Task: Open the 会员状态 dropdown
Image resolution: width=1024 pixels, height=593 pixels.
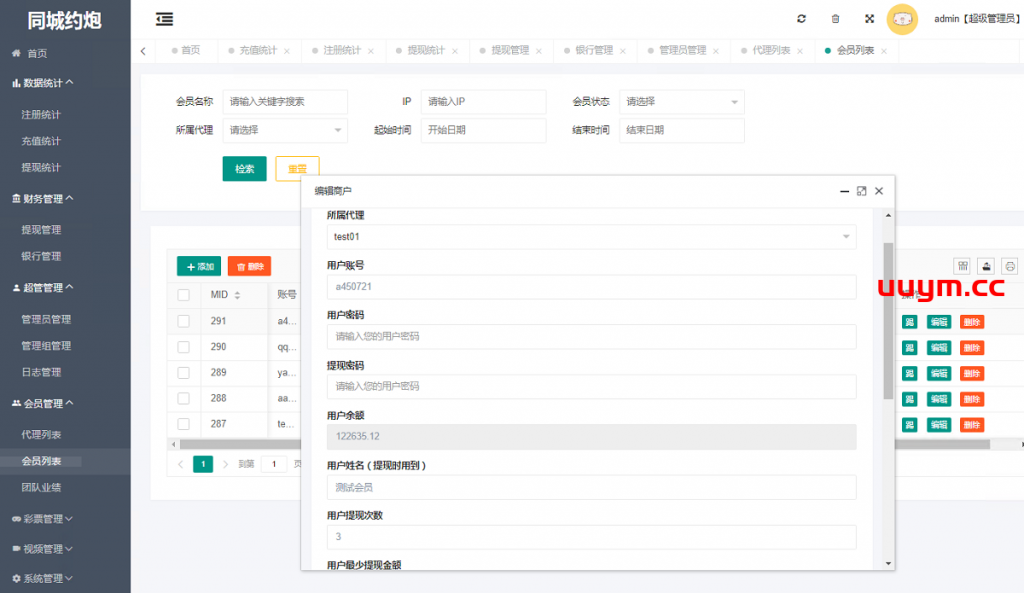Action: pyautogui.click(x=681, y=102)
